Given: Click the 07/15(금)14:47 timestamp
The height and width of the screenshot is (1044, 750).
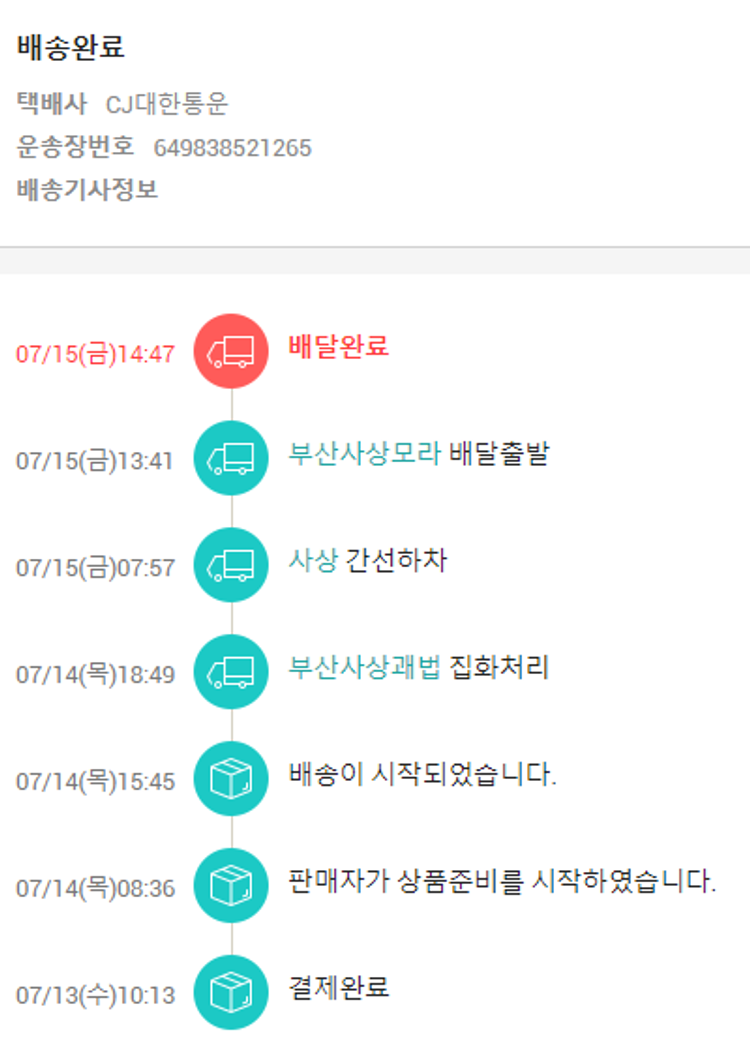Looking at the screenshot, I should click(95, 354).
